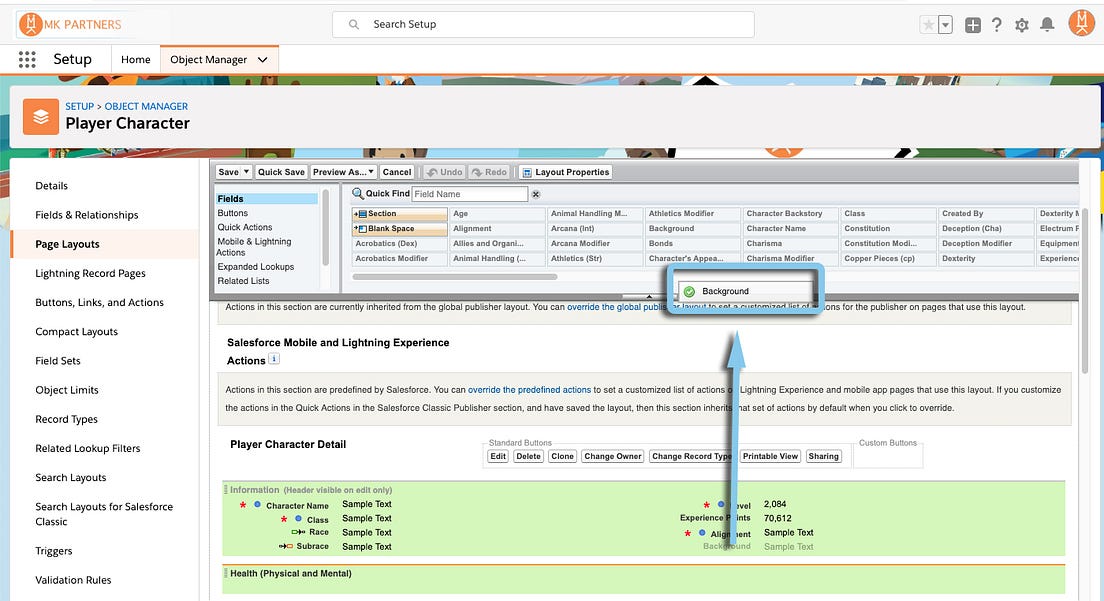Open Lightning Record Pages

[90, 273]
